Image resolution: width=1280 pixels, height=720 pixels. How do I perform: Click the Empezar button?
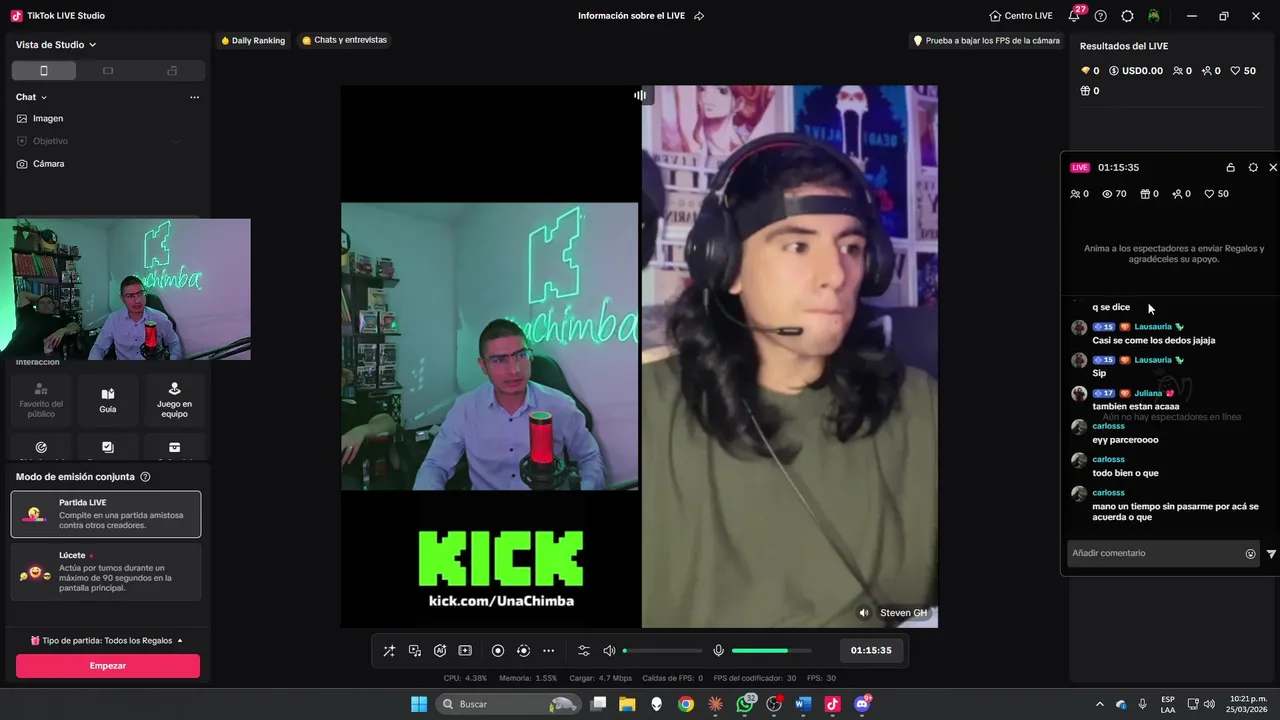pyautogui.click(x=108, y=666)
